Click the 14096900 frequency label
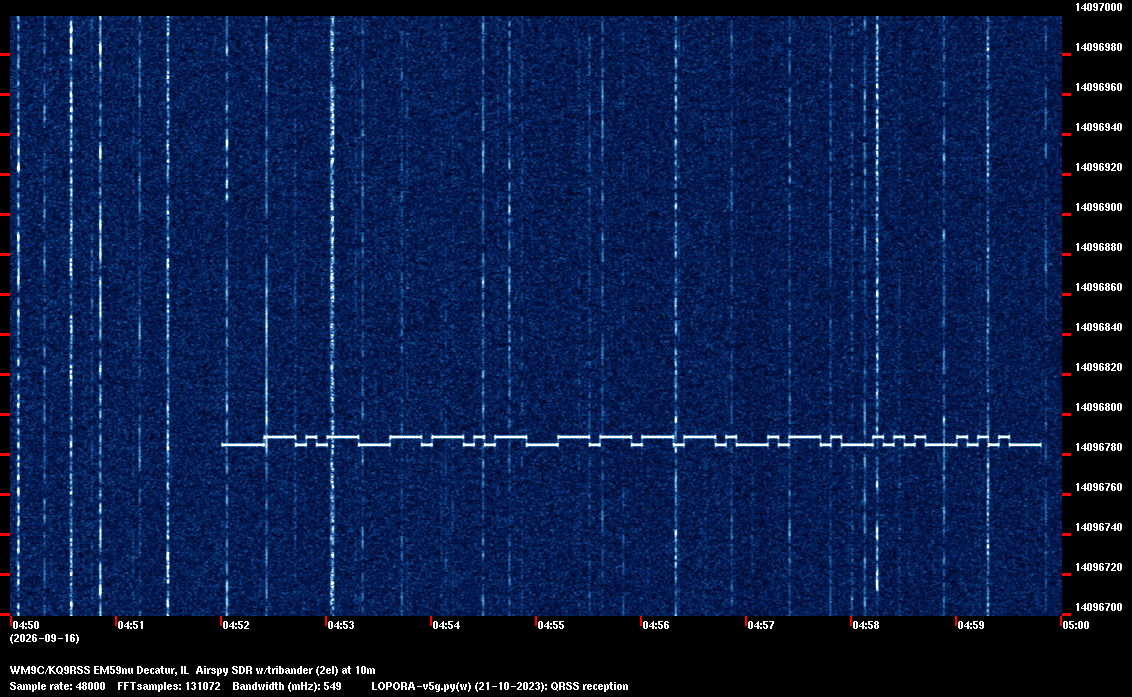Screen dimensions: 1132x697 point(1099,208)
